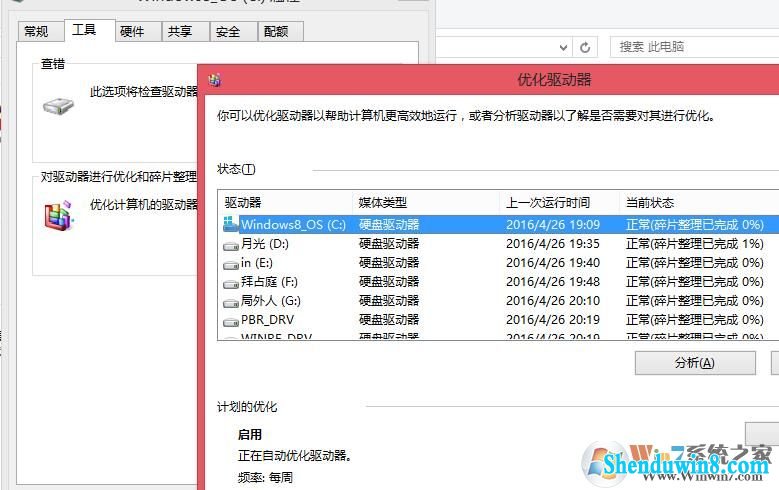The image size is (779, 490).
Task: Switch to the 硬件 tab
Action: point(138,31)
